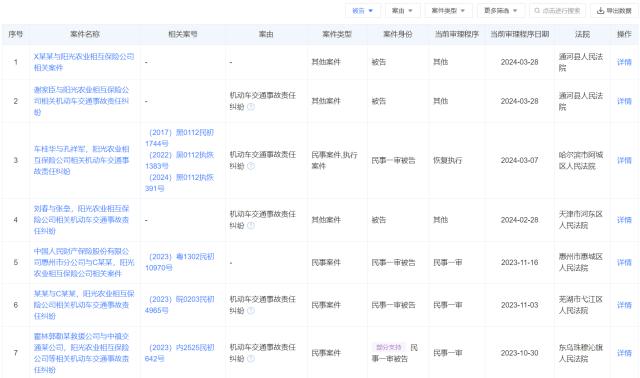
Task: Open the (2017) case number ending 1744号
Action: tap(179, 138)
